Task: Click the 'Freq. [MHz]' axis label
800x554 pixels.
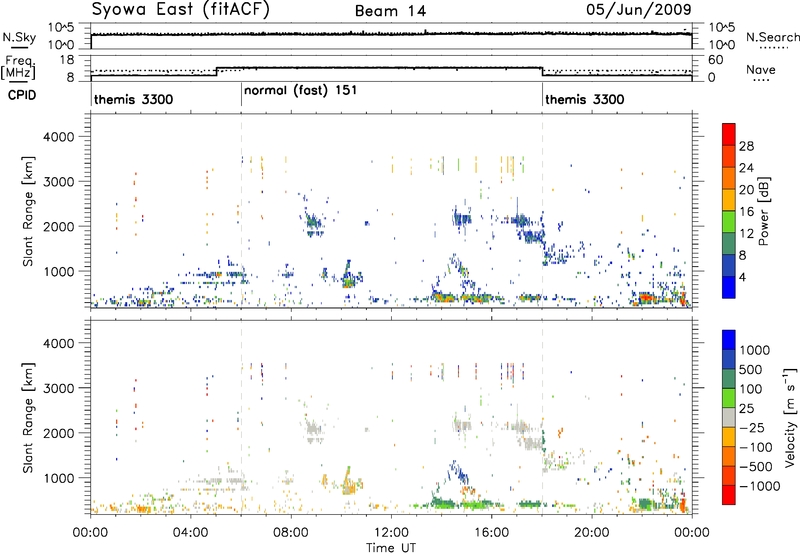Action: click(x=18, y=68)
